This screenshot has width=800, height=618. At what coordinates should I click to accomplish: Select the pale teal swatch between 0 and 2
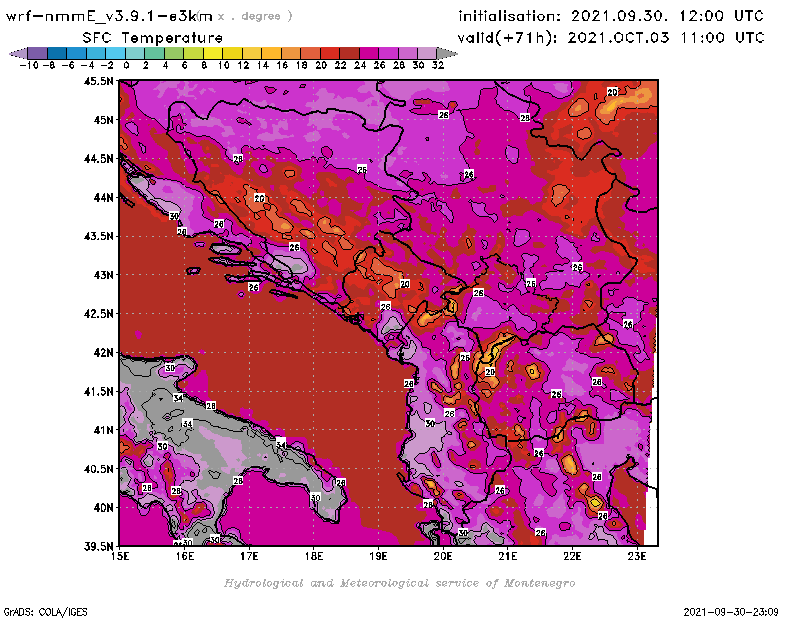(x=135, y=54)
